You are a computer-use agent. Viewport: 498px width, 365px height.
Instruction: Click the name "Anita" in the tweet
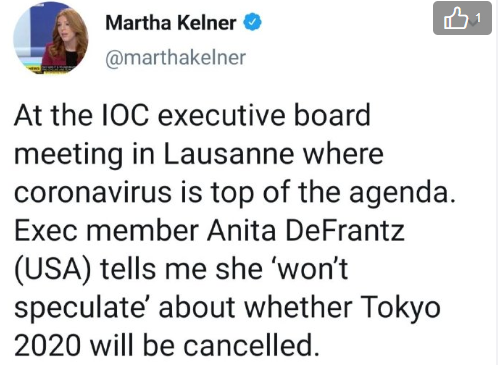pos(241,231)
